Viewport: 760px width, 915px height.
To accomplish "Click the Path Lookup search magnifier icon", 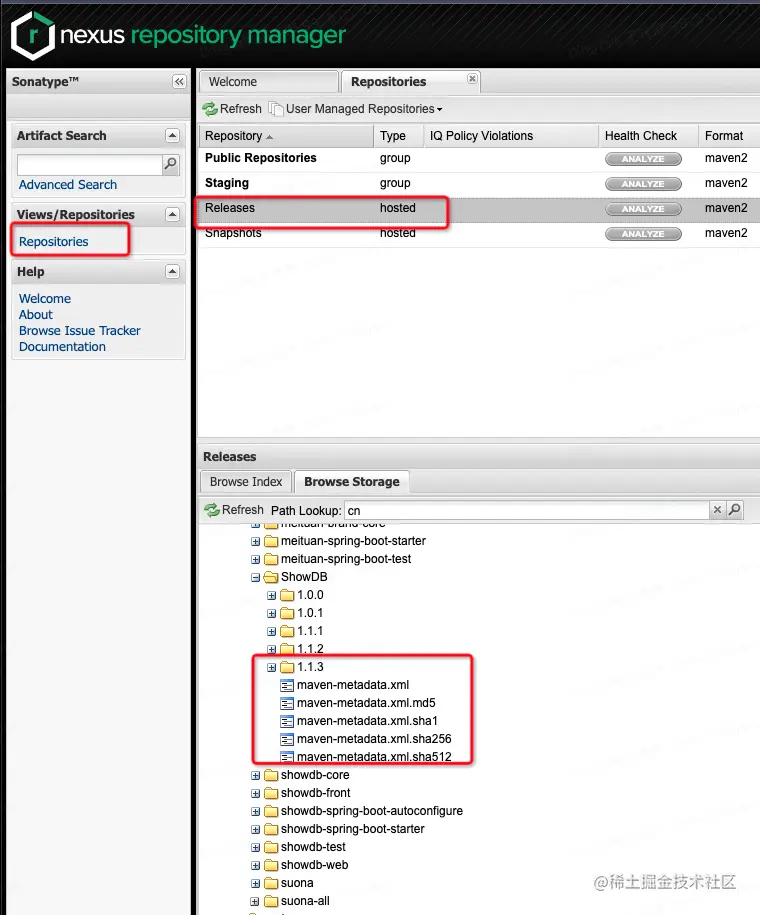I will click(x=735, y=510).
